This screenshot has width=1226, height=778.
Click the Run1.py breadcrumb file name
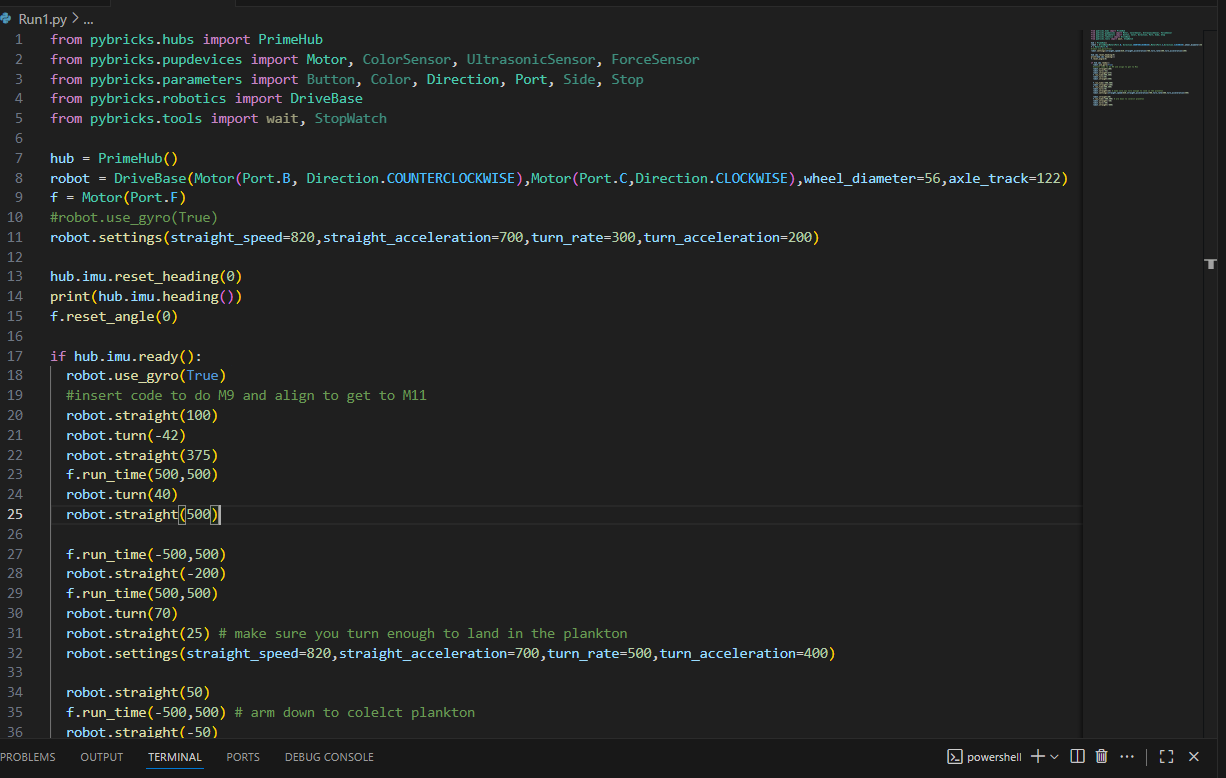pos(43,19)
